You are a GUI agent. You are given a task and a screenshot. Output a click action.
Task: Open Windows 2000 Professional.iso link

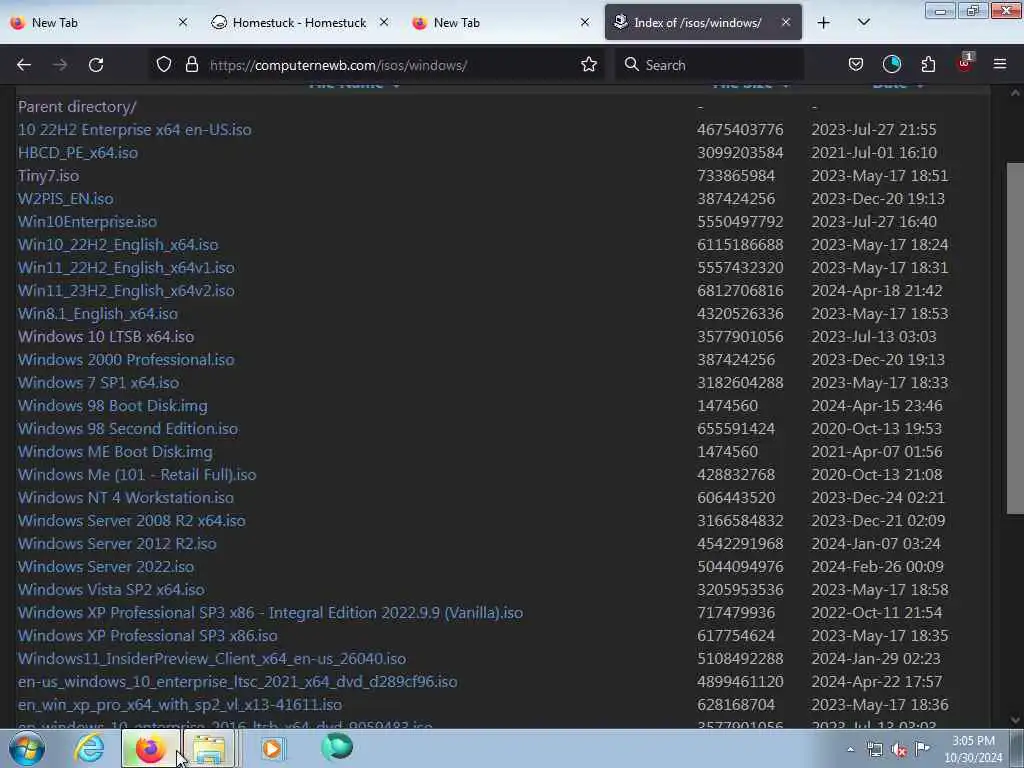[126, 359]
